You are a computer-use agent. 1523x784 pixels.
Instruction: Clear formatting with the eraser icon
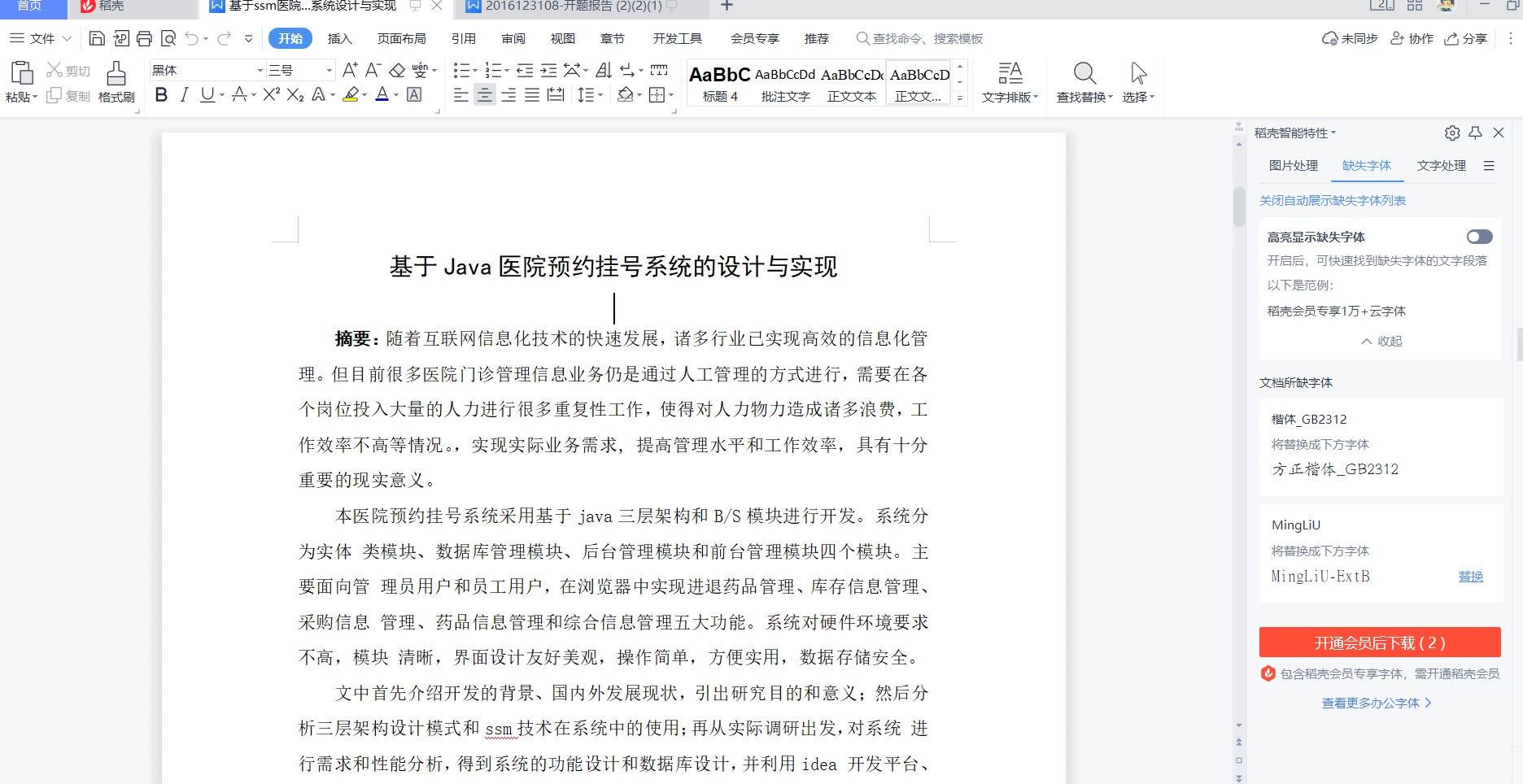click(x=397, y=70)
